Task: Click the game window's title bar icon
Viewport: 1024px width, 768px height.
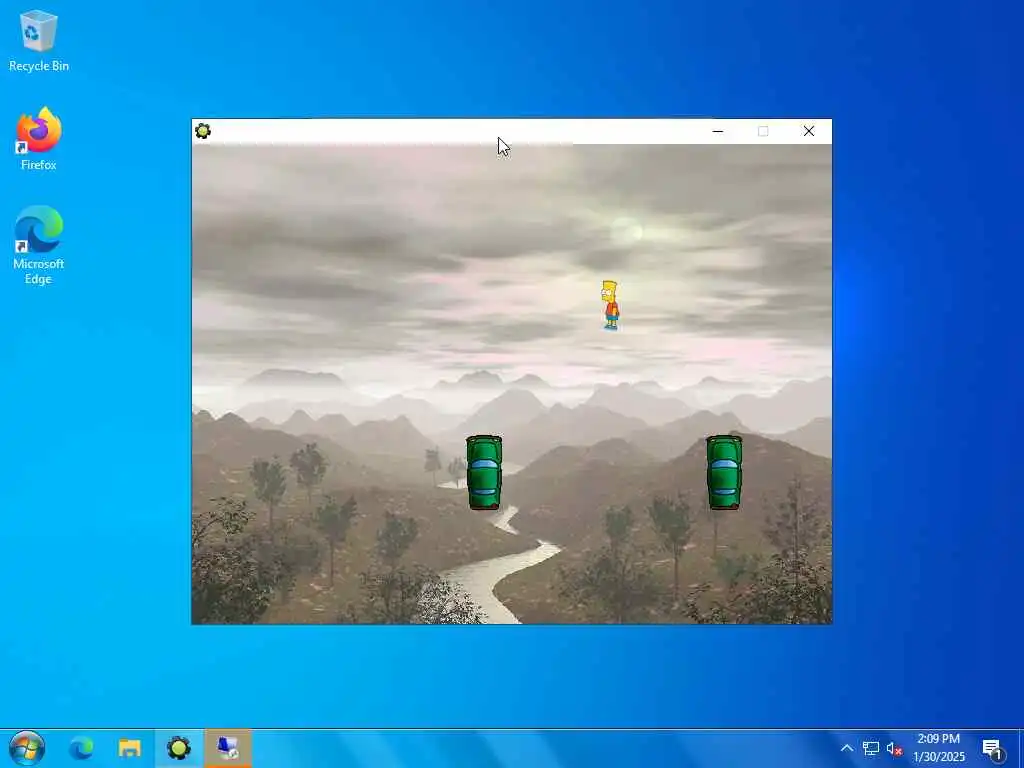Action: tap(202, 131)
